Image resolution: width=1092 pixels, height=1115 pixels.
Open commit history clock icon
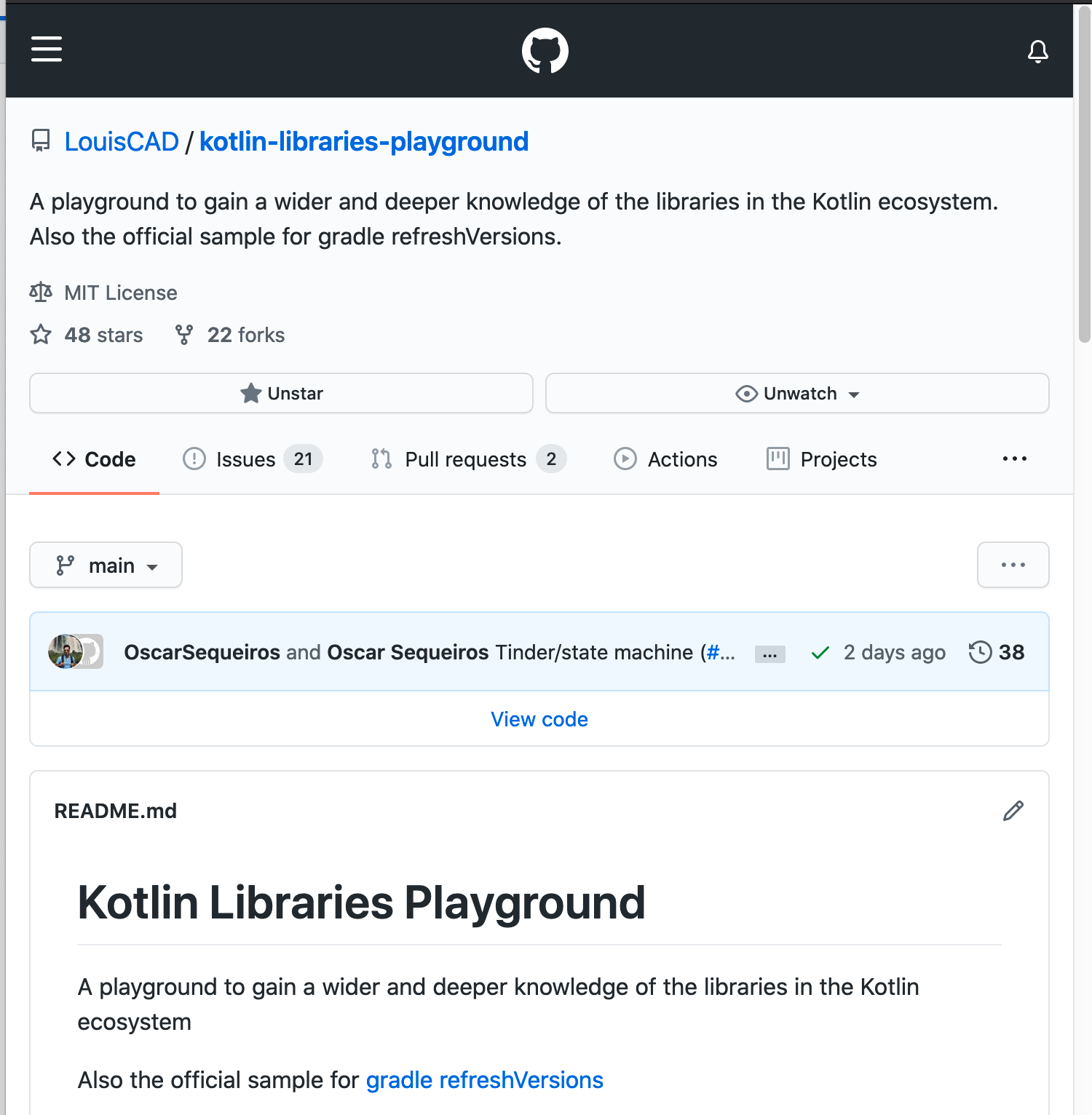click(x=980, y=652)
